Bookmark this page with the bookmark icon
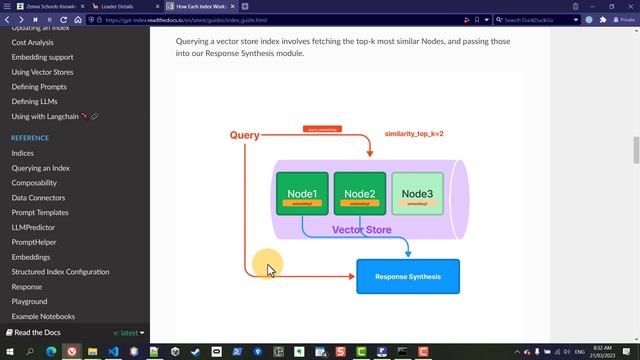640x360 pixels. 477,20
